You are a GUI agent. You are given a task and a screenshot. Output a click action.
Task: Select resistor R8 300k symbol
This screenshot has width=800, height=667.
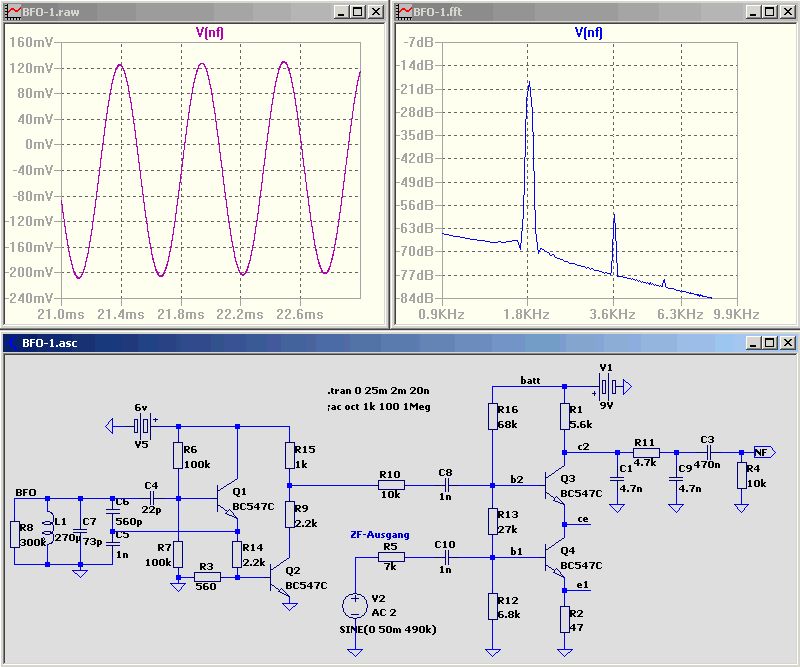(15, 533)
